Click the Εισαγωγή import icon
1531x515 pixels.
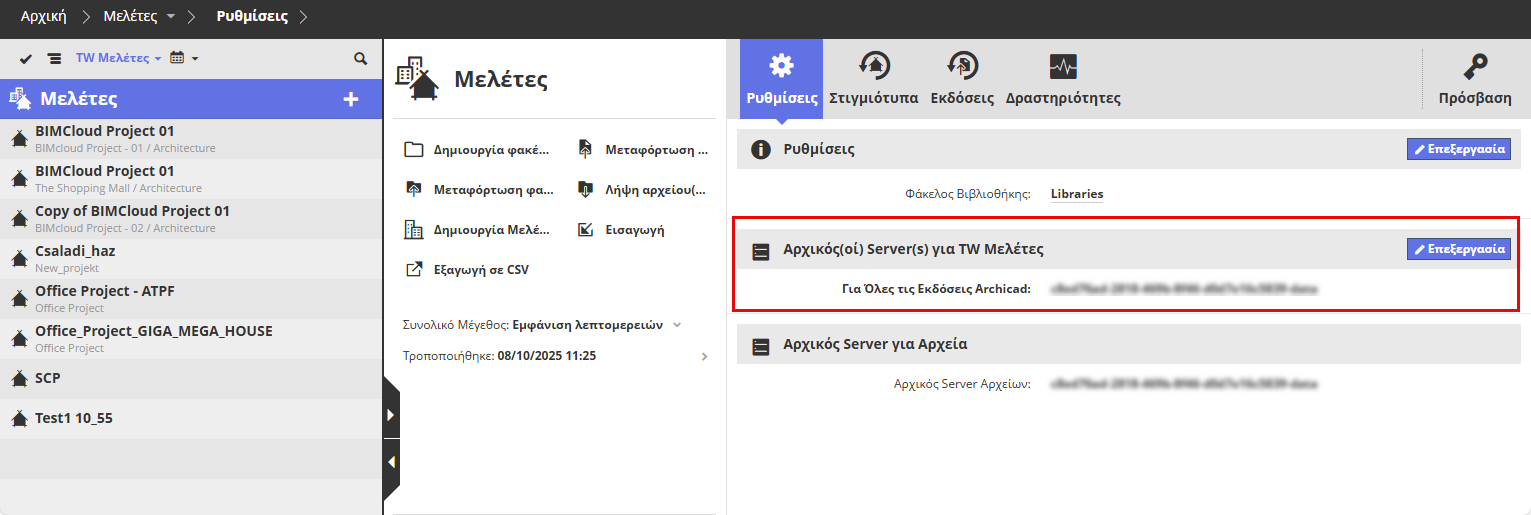point(587,229)
